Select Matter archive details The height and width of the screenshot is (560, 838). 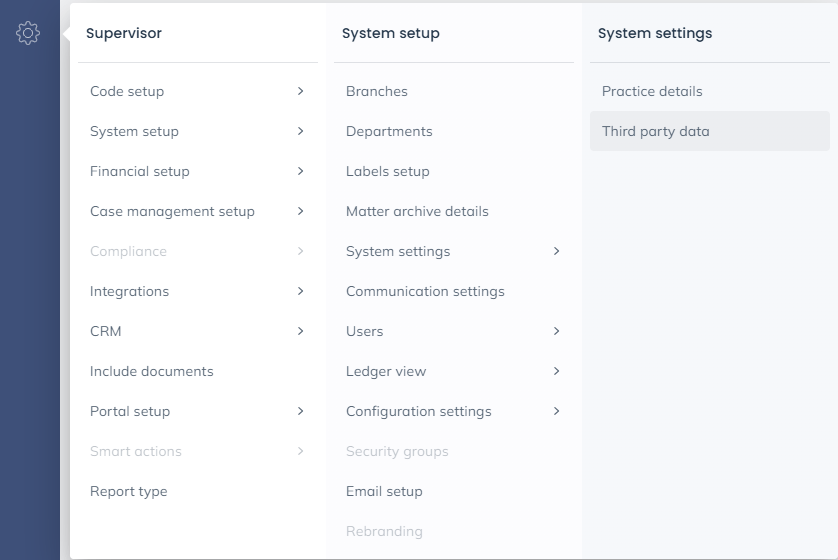(417, 211)
